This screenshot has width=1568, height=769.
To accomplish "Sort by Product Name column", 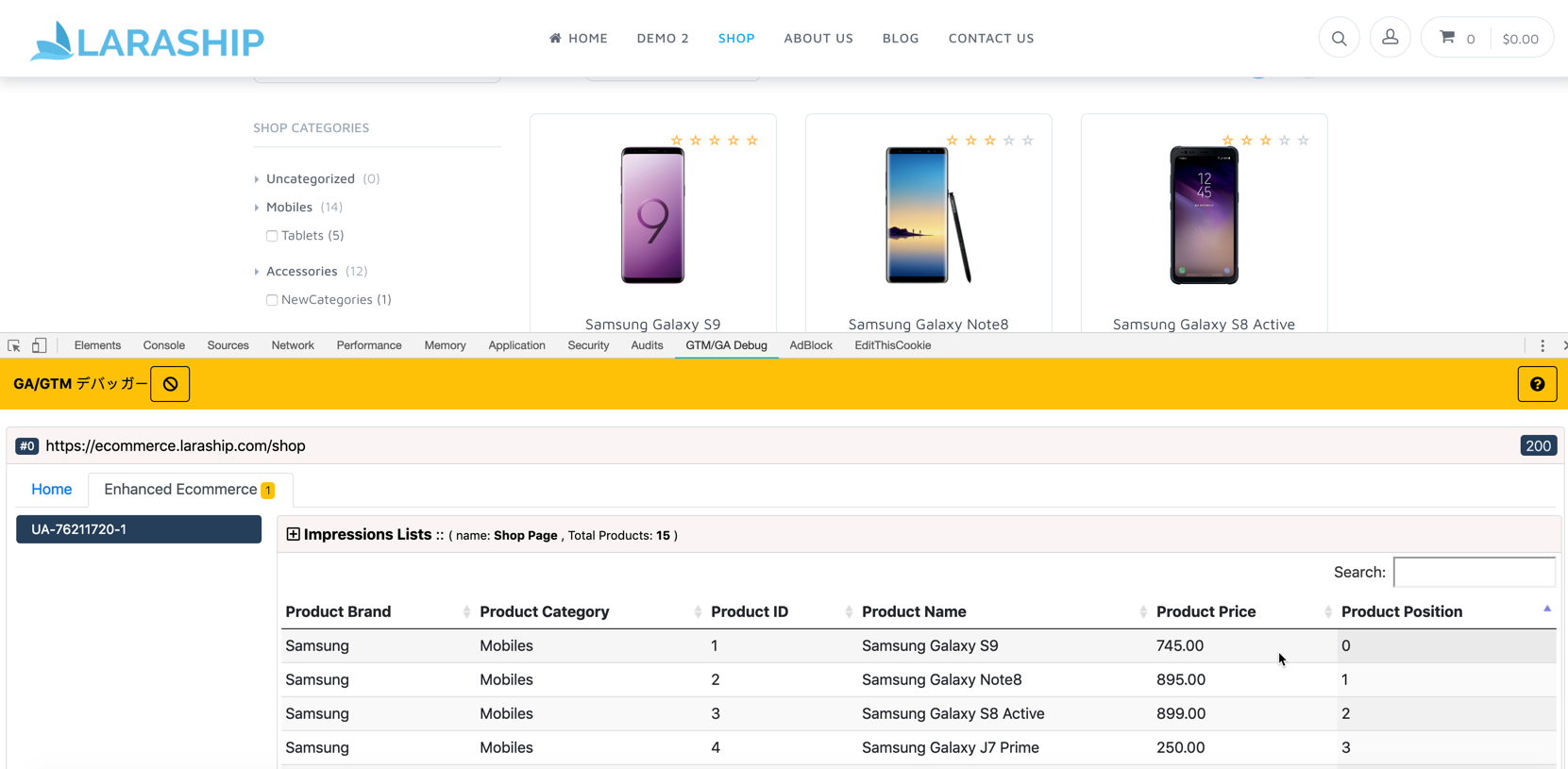I will point(1004,611).
